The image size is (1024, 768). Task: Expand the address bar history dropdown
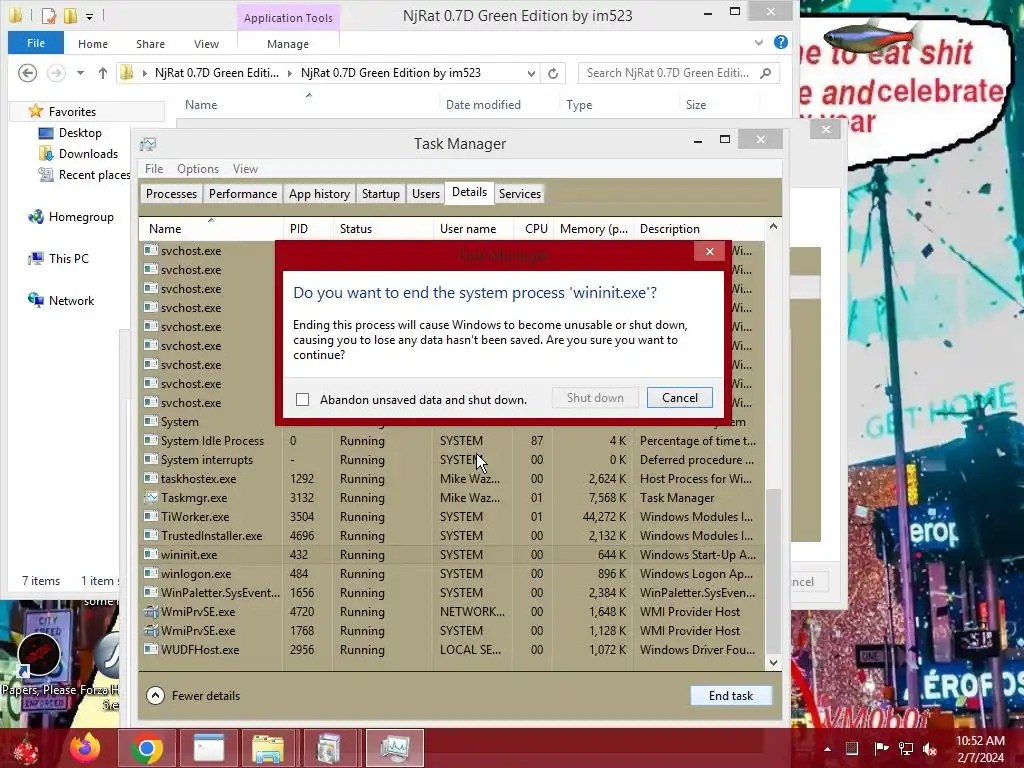point(531,73)
